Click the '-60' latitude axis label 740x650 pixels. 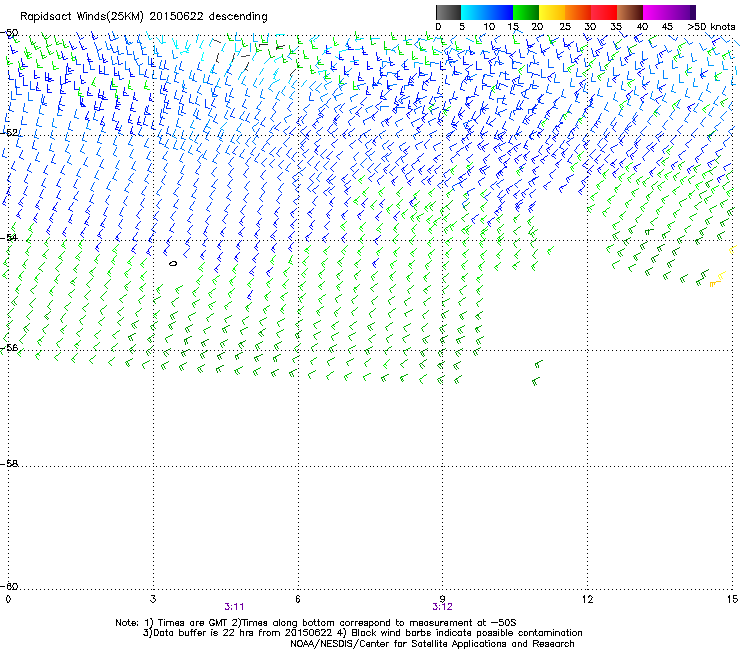[9, 586]
